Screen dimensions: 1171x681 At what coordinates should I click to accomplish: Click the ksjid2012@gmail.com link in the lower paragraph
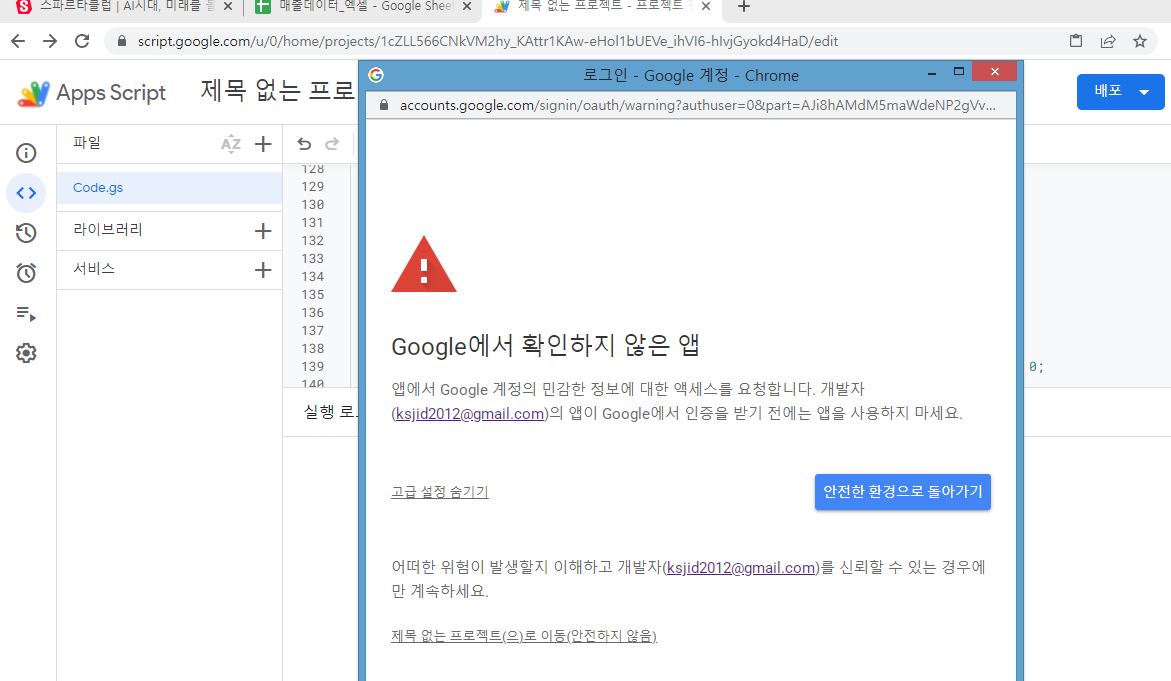741,568
